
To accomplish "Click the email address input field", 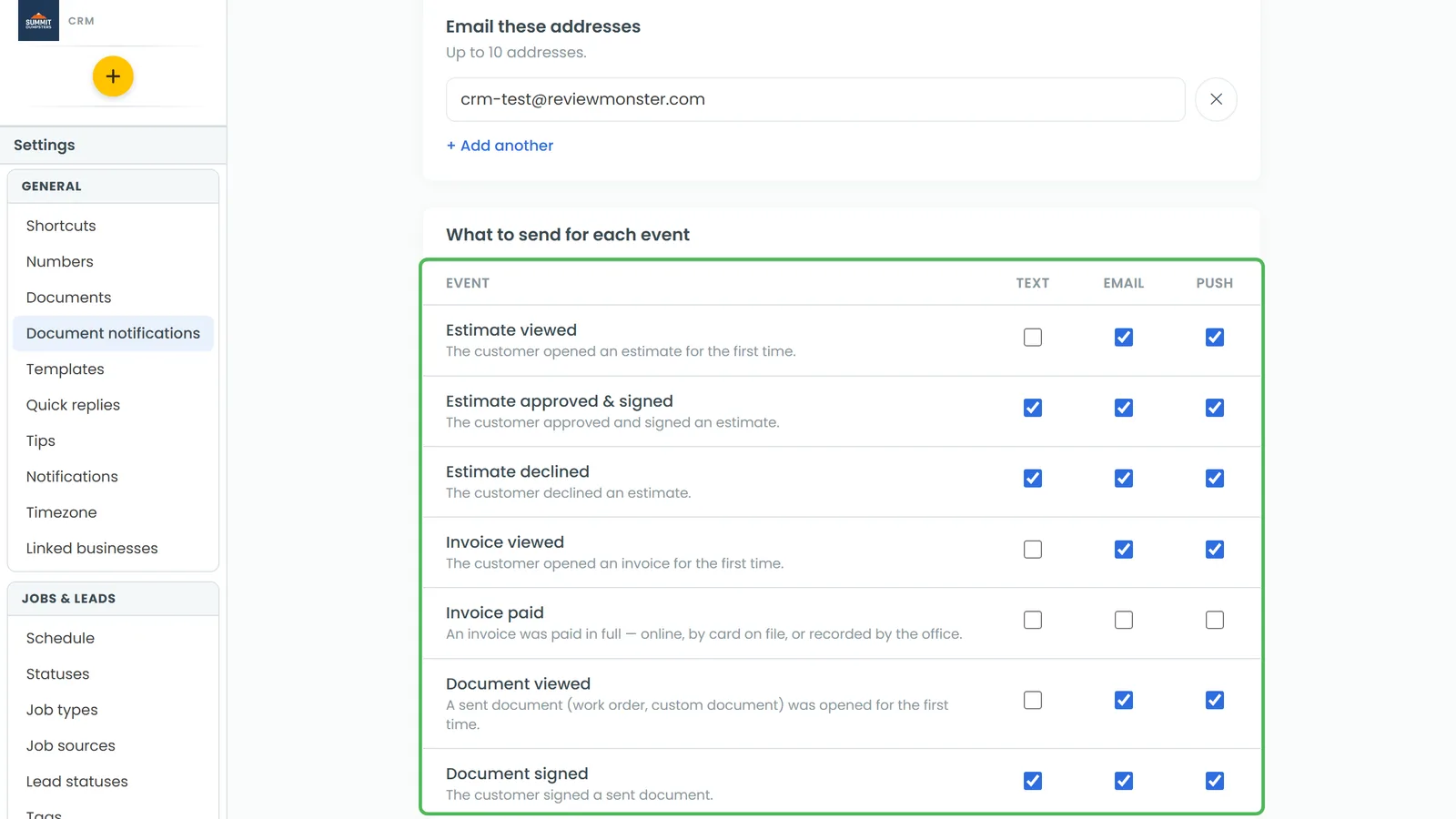I will pos(815,99).
